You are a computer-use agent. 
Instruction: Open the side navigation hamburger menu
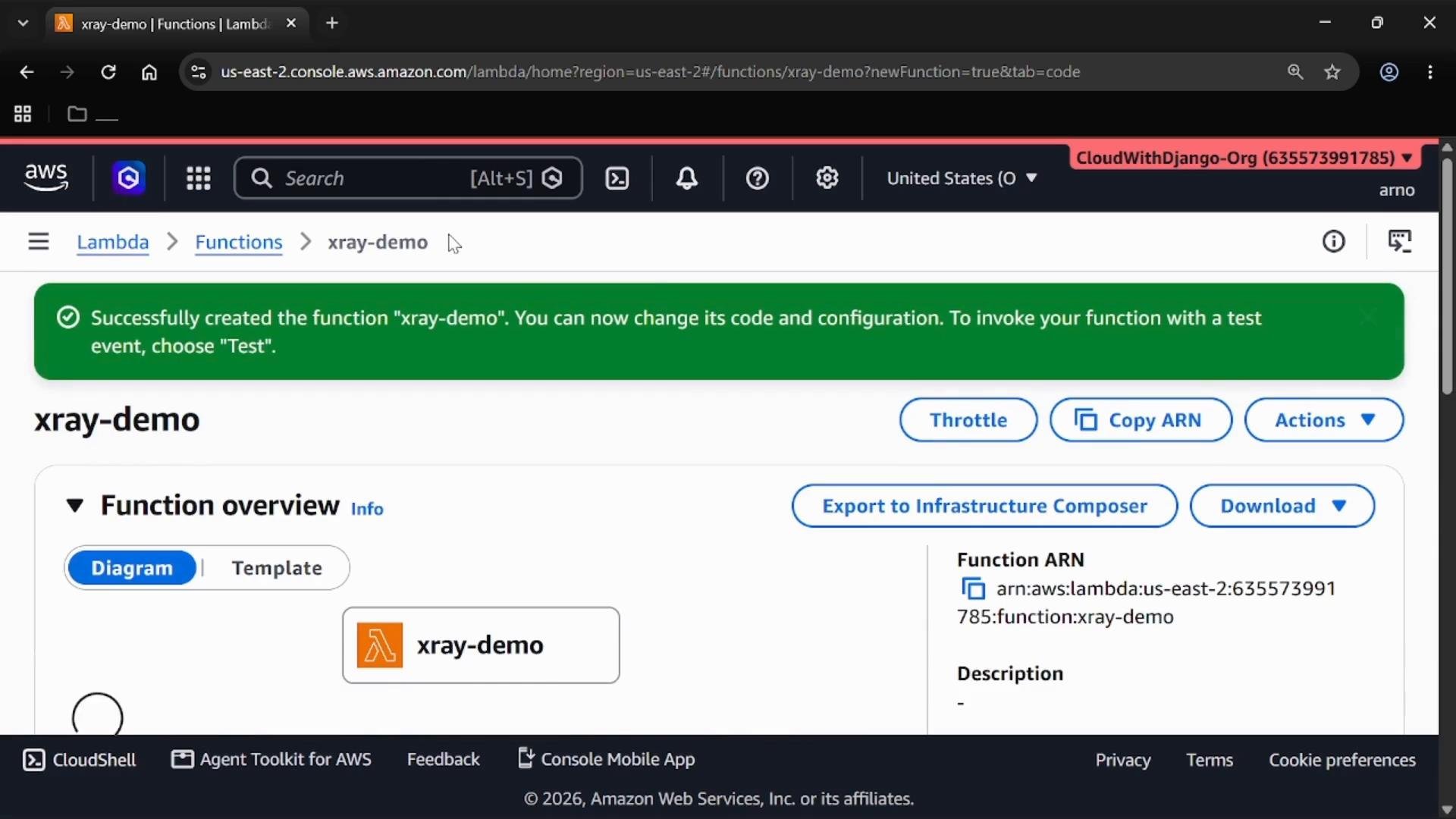(x=39, y=242)
